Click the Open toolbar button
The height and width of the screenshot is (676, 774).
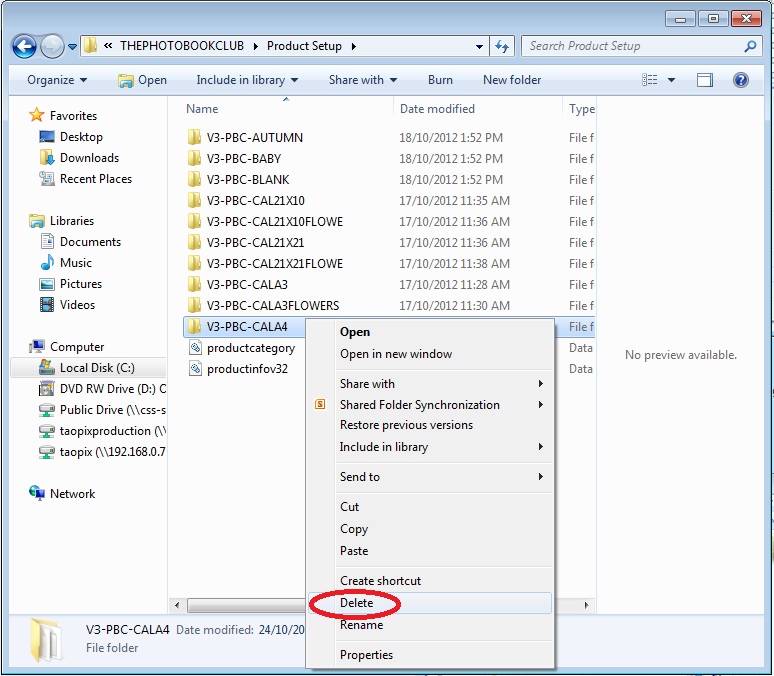(x=142, y=80)
